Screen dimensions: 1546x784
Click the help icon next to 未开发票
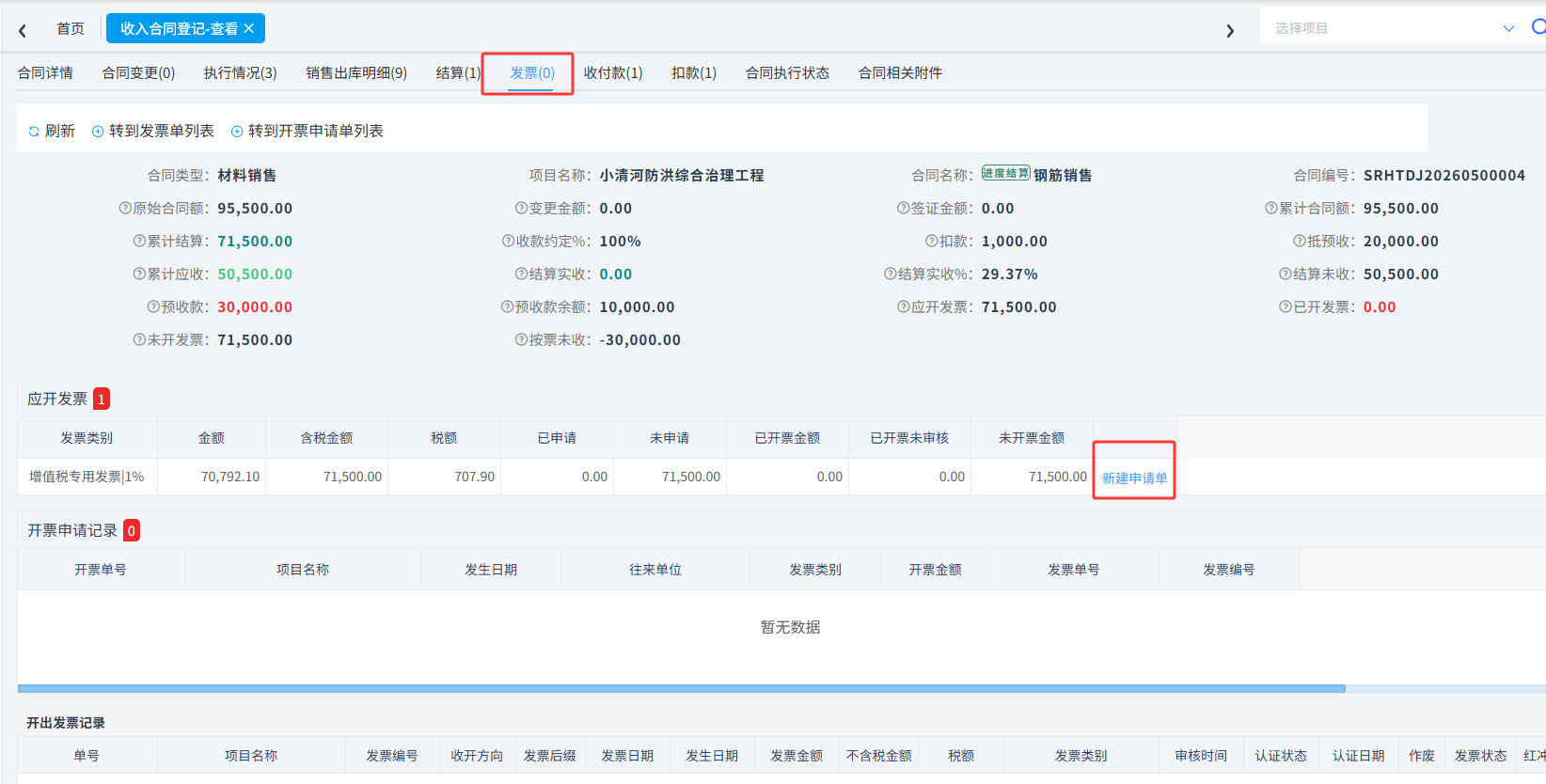pos(139,339)
